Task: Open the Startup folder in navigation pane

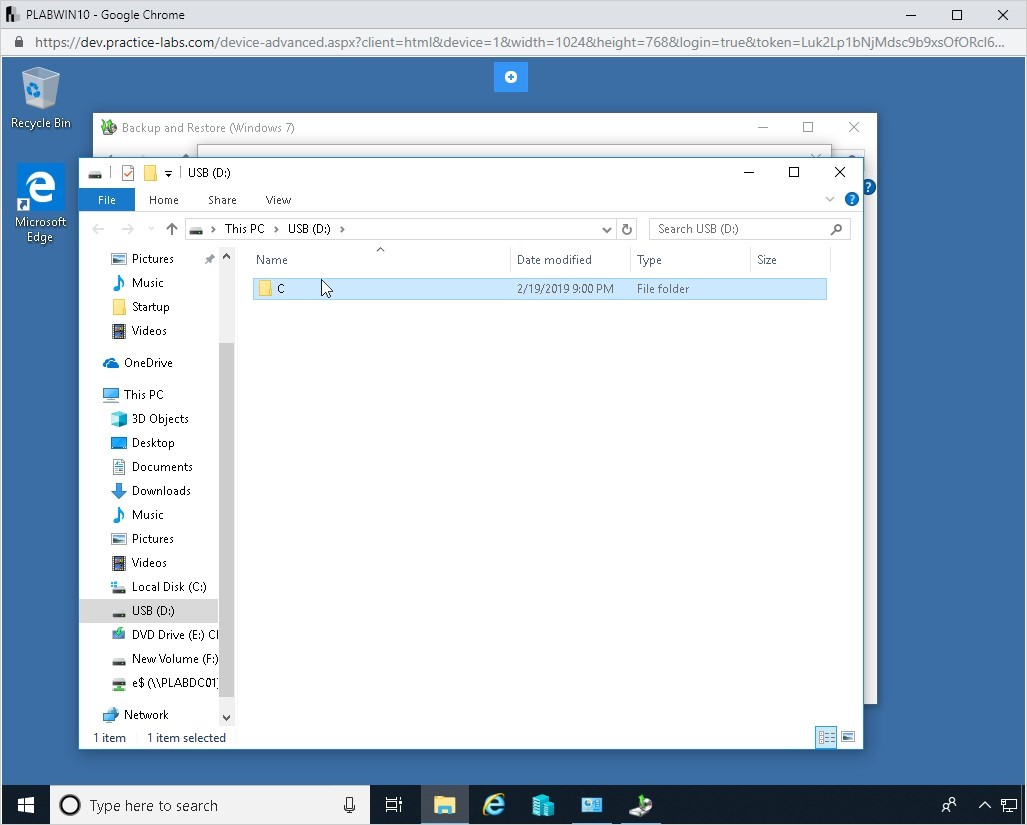Action: 151,306
